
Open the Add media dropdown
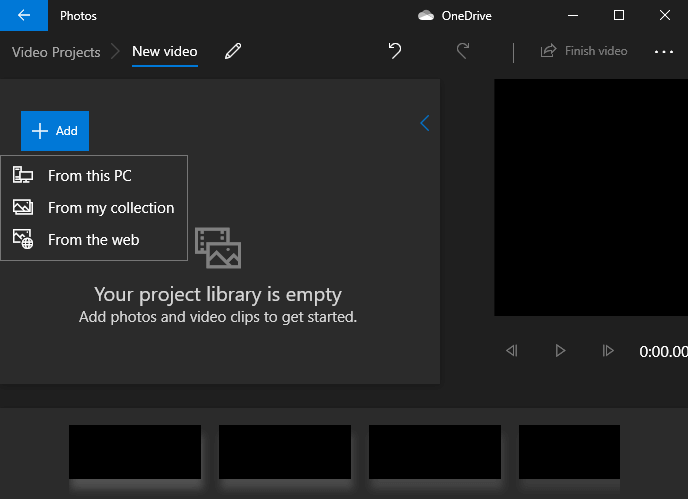(55, 131)
